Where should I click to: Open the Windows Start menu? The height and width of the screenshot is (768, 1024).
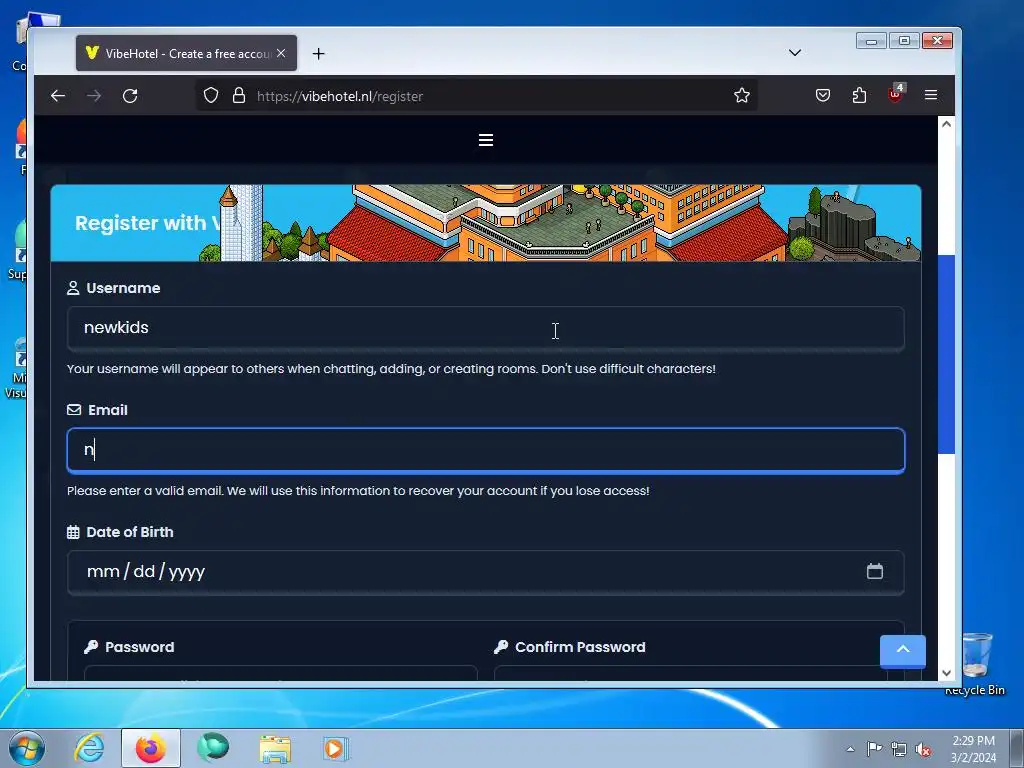[27, 748]
